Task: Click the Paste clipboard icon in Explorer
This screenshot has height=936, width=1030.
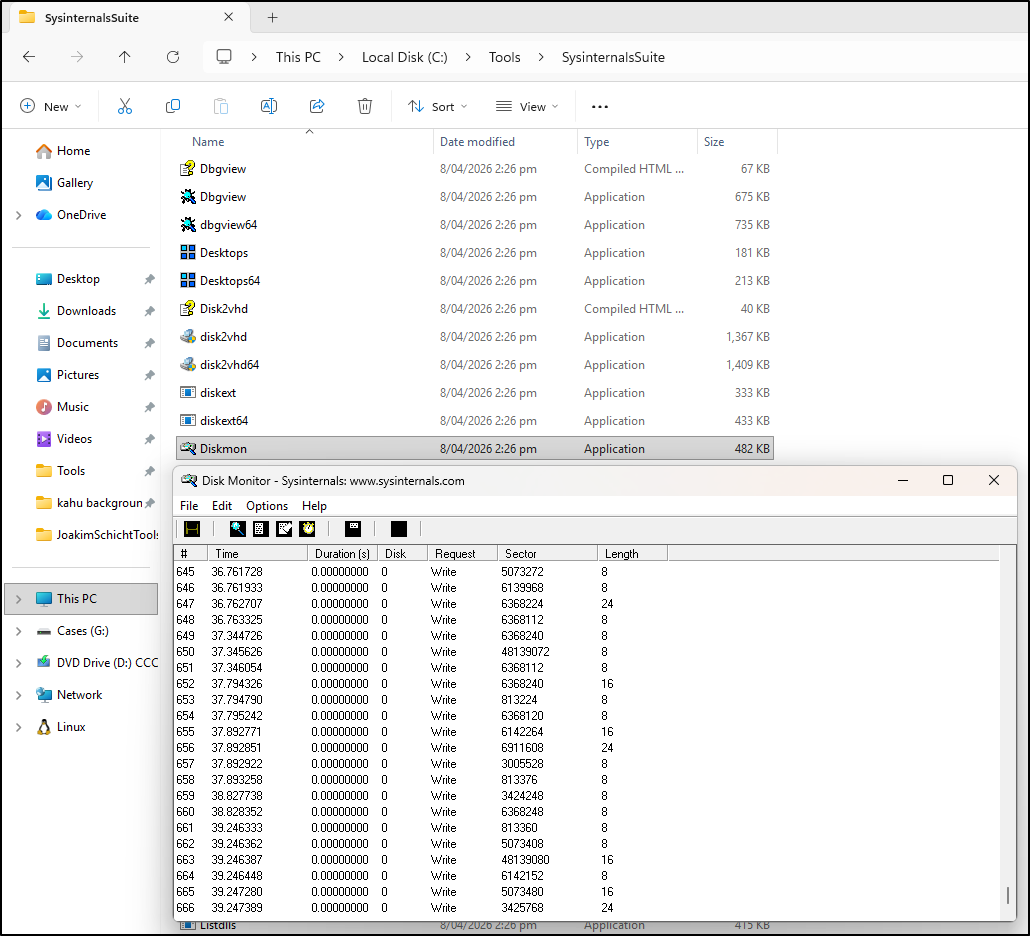Action: [221, 106]
